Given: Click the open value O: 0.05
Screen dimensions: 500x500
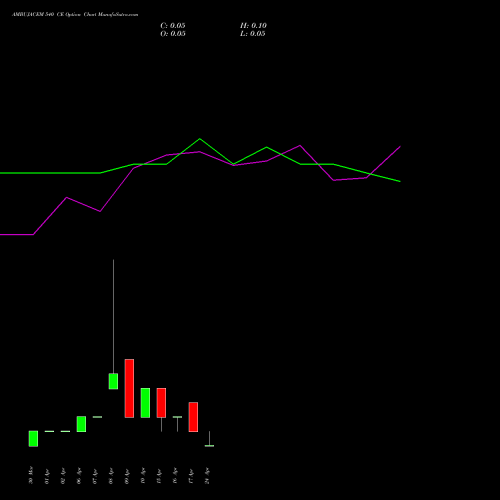Looking at the screenshot, I should 173,34.
